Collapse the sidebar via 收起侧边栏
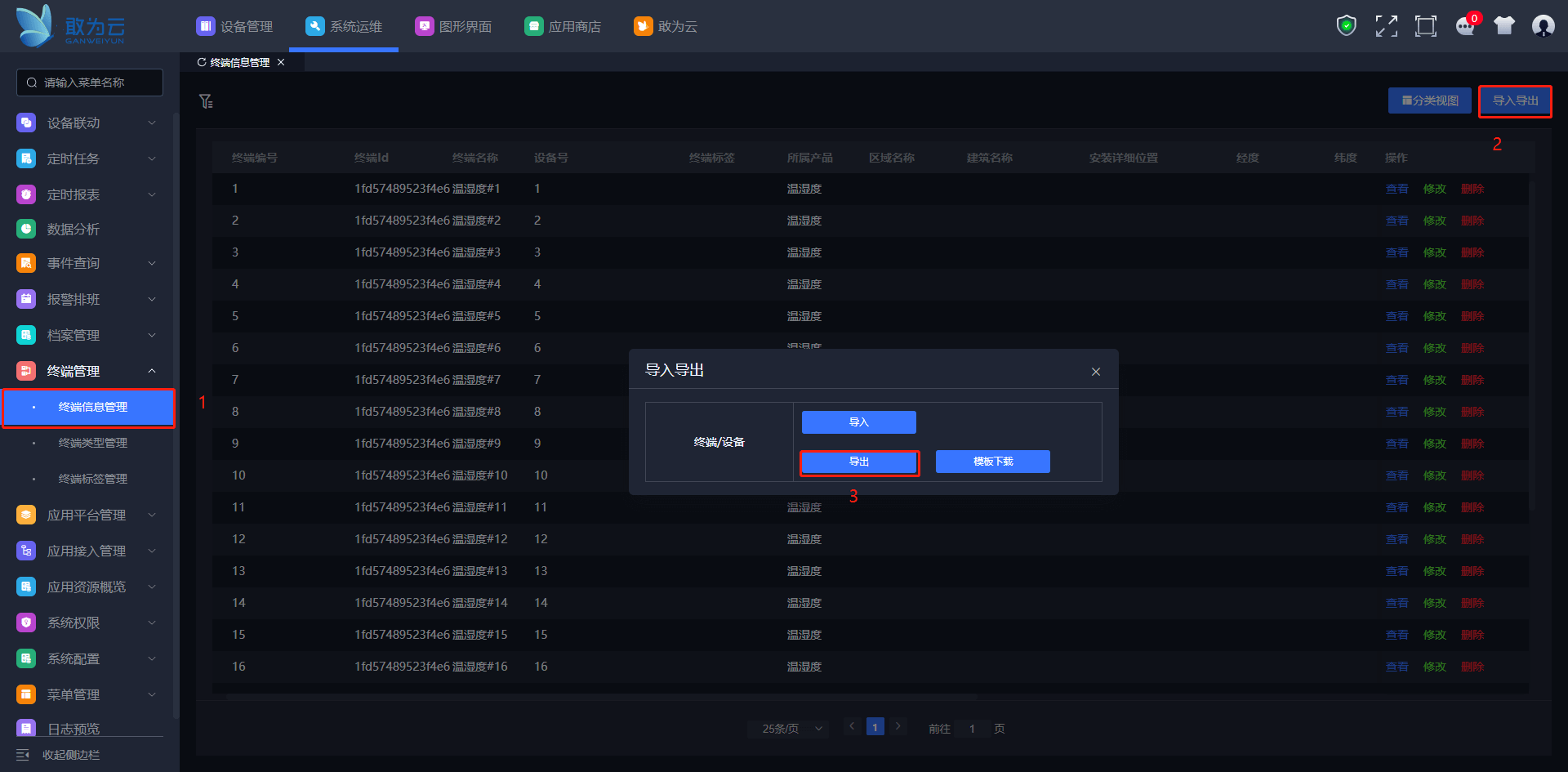1568x772 pixels. pyautogui.click(x=59, y=755)
